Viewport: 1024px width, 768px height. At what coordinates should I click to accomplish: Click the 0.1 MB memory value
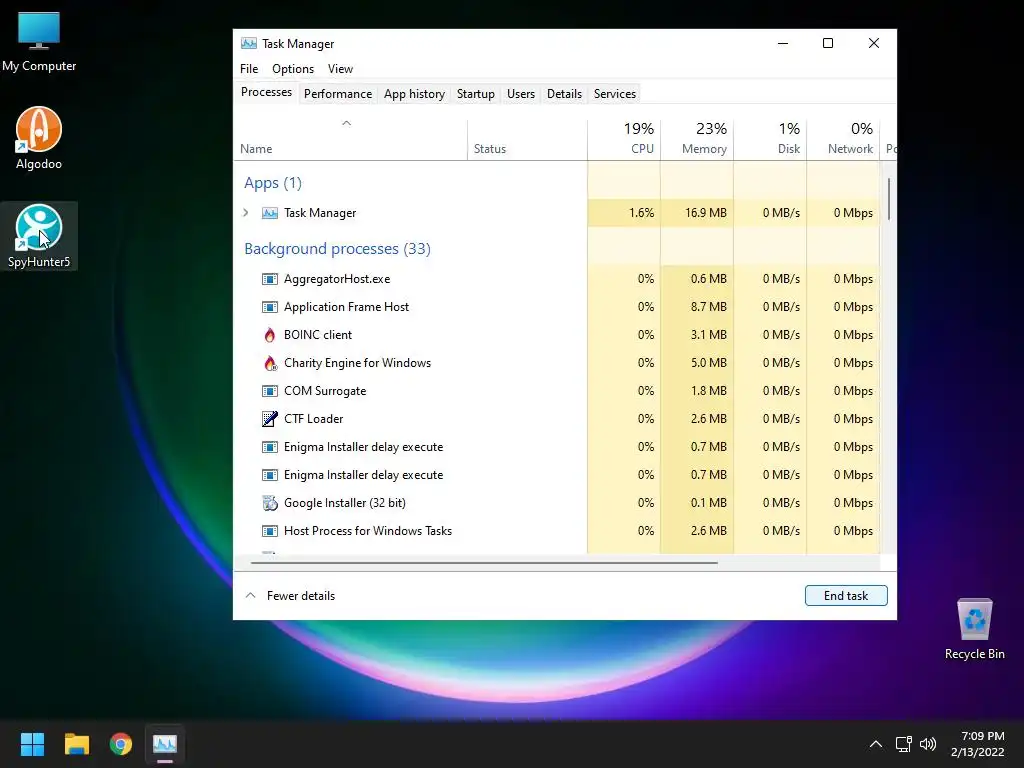(709, 503)
